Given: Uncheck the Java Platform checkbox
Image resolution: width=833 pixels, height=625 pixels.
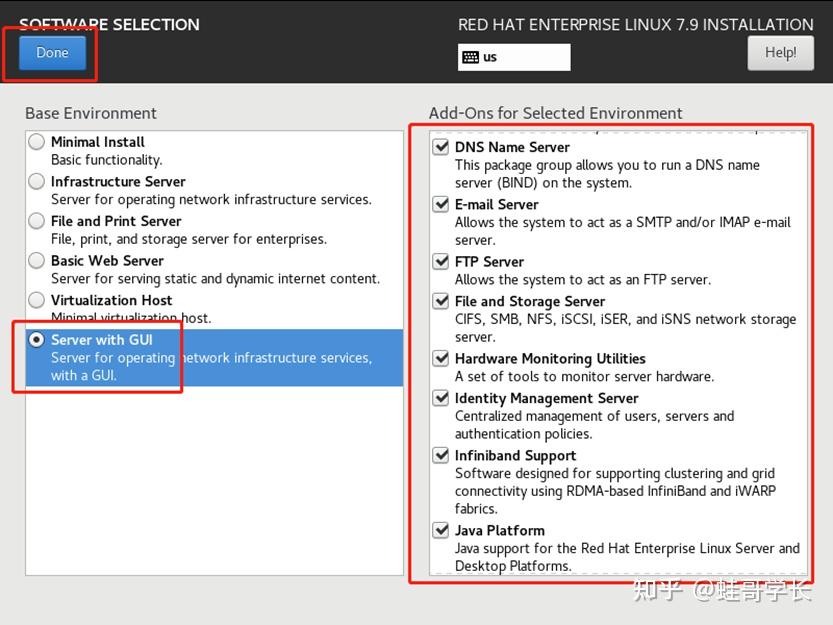Looking at the screenshot, I should 441,530.
